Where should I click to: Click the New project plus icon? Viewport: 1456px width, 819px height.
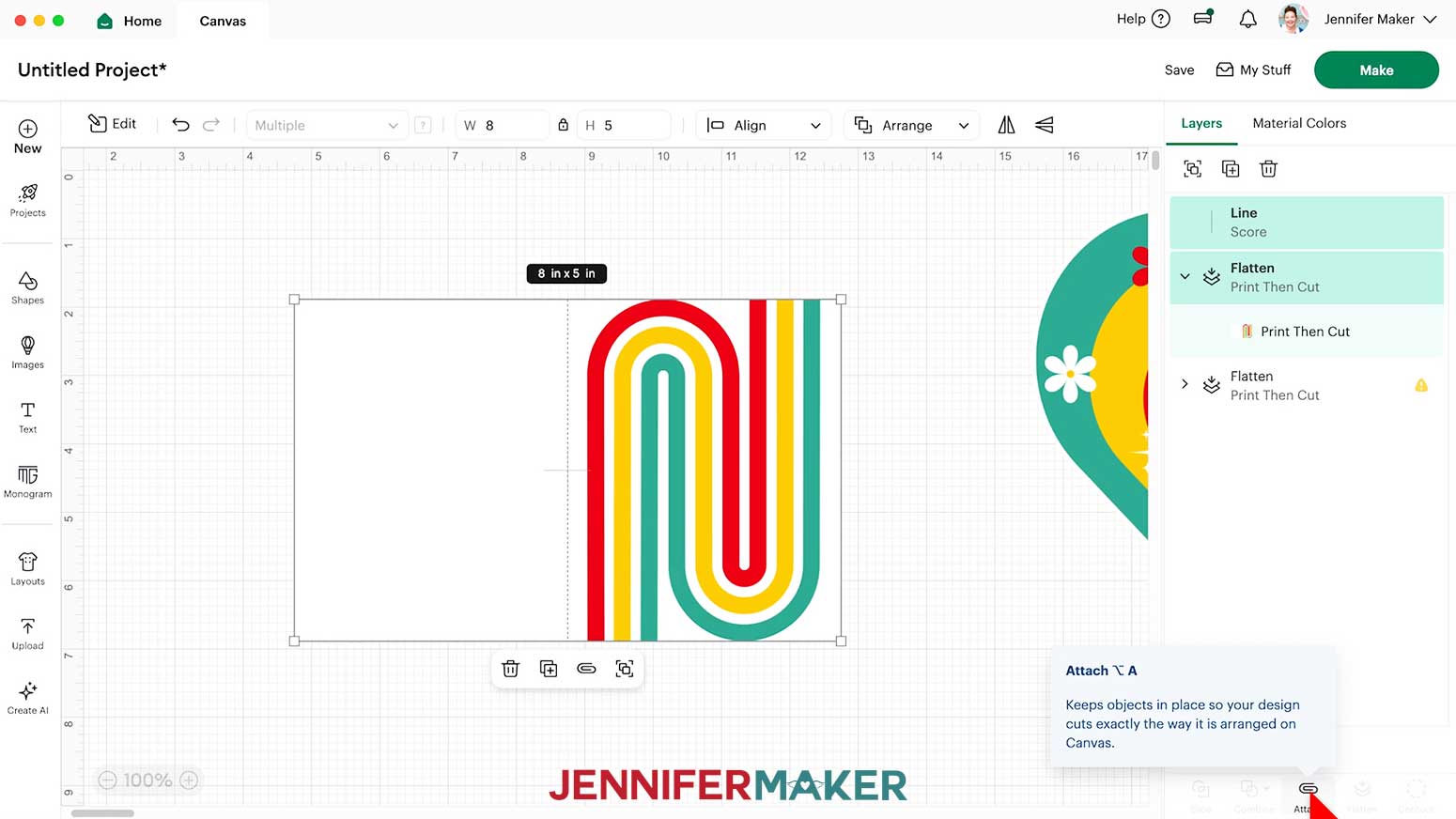point(28,129)
